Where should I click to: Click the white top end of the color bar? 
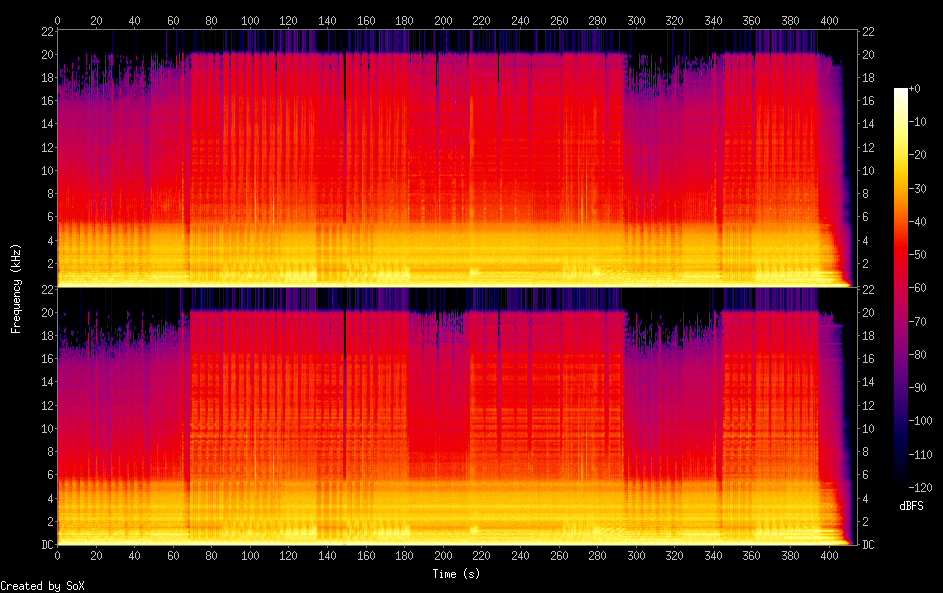tap(901, 92)
